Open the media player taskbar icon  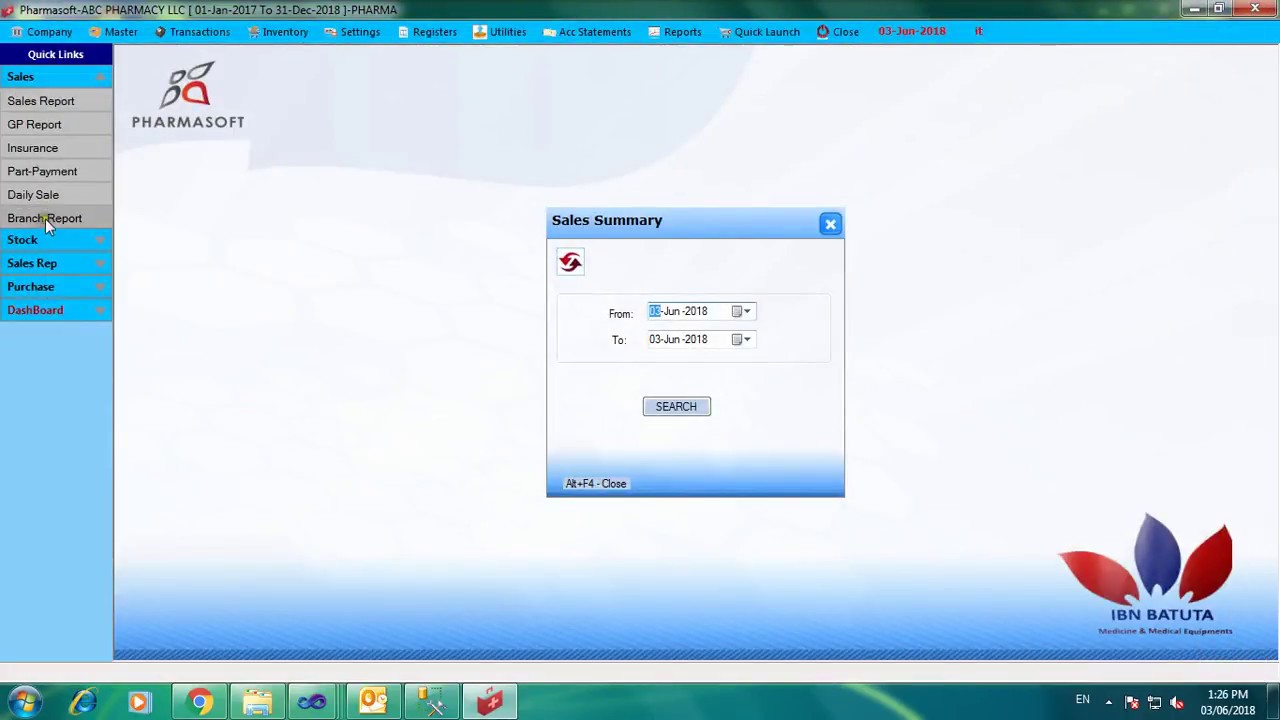(139, 702)
